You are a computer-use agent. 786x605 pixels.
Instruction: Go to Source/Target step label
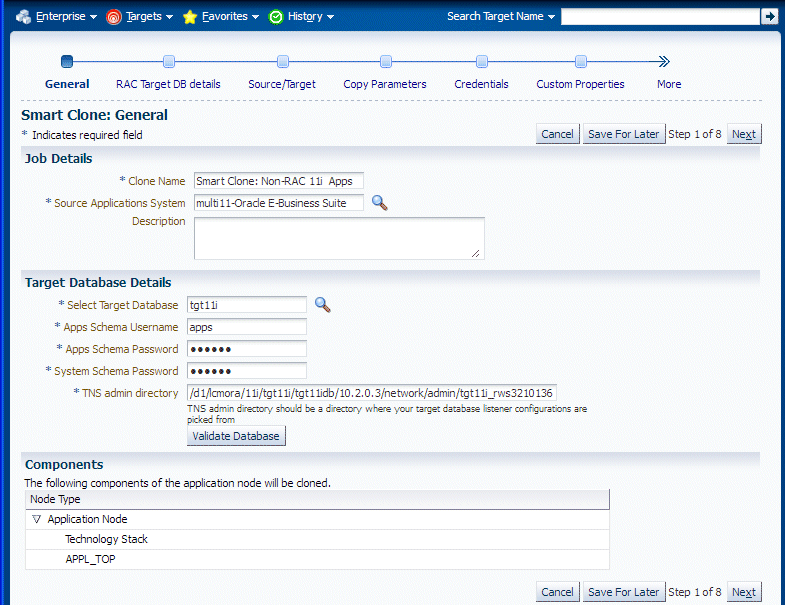[x=282, y=84]
